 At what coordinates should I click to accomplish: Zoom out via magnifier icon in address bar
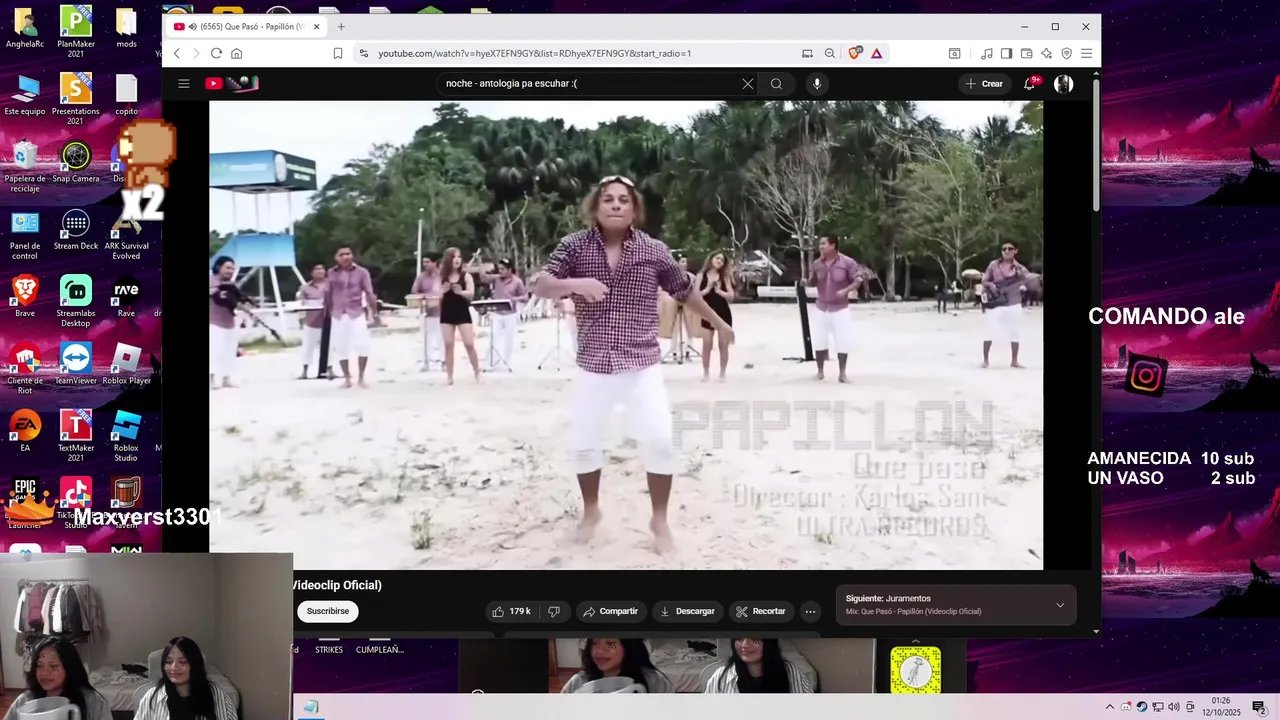click(x=830, y=53)
